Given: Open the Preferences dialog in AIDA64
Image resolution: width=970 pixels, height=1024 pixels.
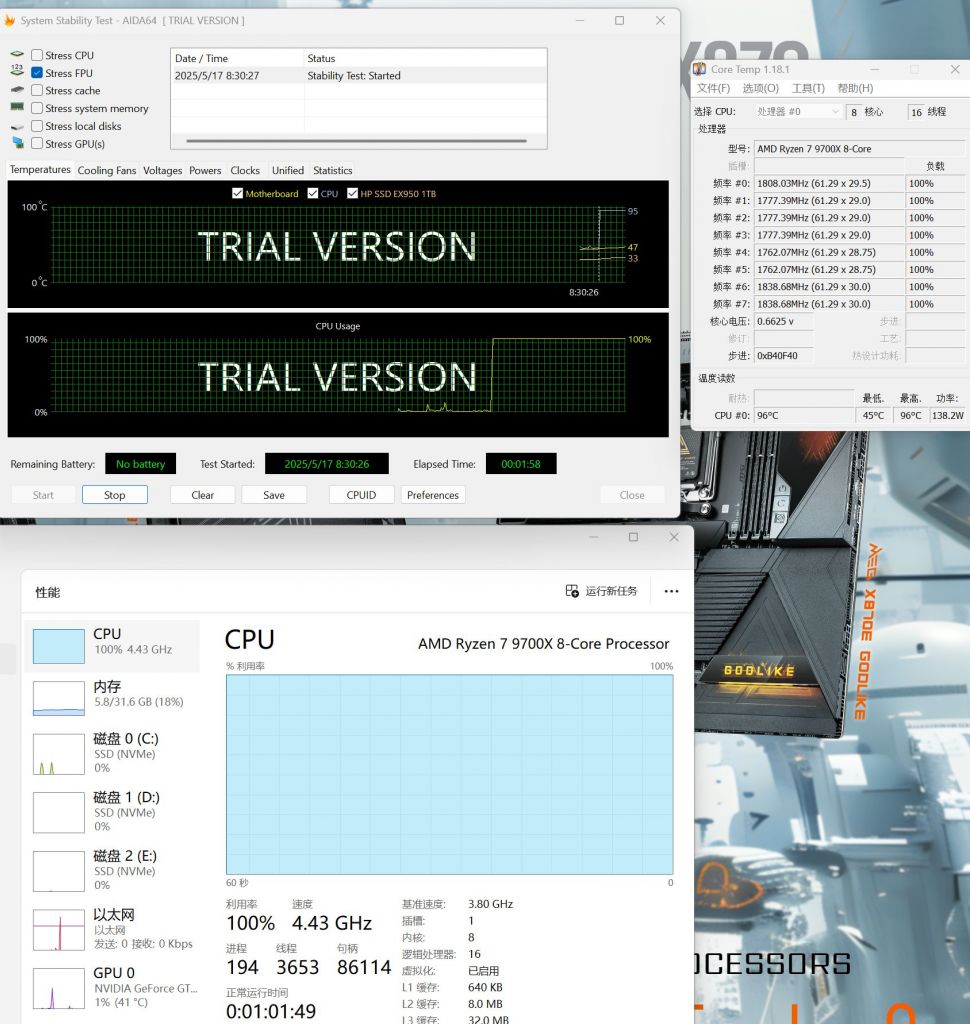Looking at the screenshot, I should (x=433, y=495).
